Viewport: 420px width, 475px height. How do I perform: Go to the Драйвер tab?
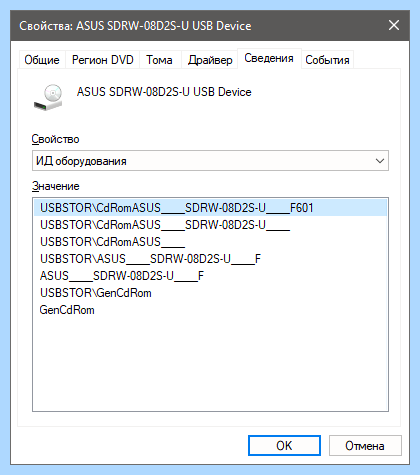[210, 60]
